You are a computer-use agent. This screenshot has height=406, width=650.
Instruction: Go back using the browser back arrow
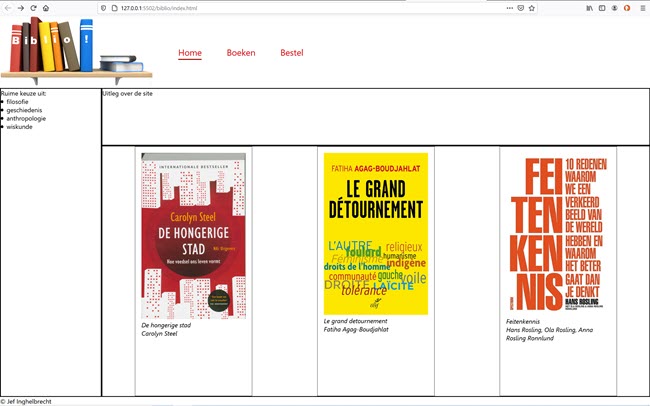pos(8,8)
